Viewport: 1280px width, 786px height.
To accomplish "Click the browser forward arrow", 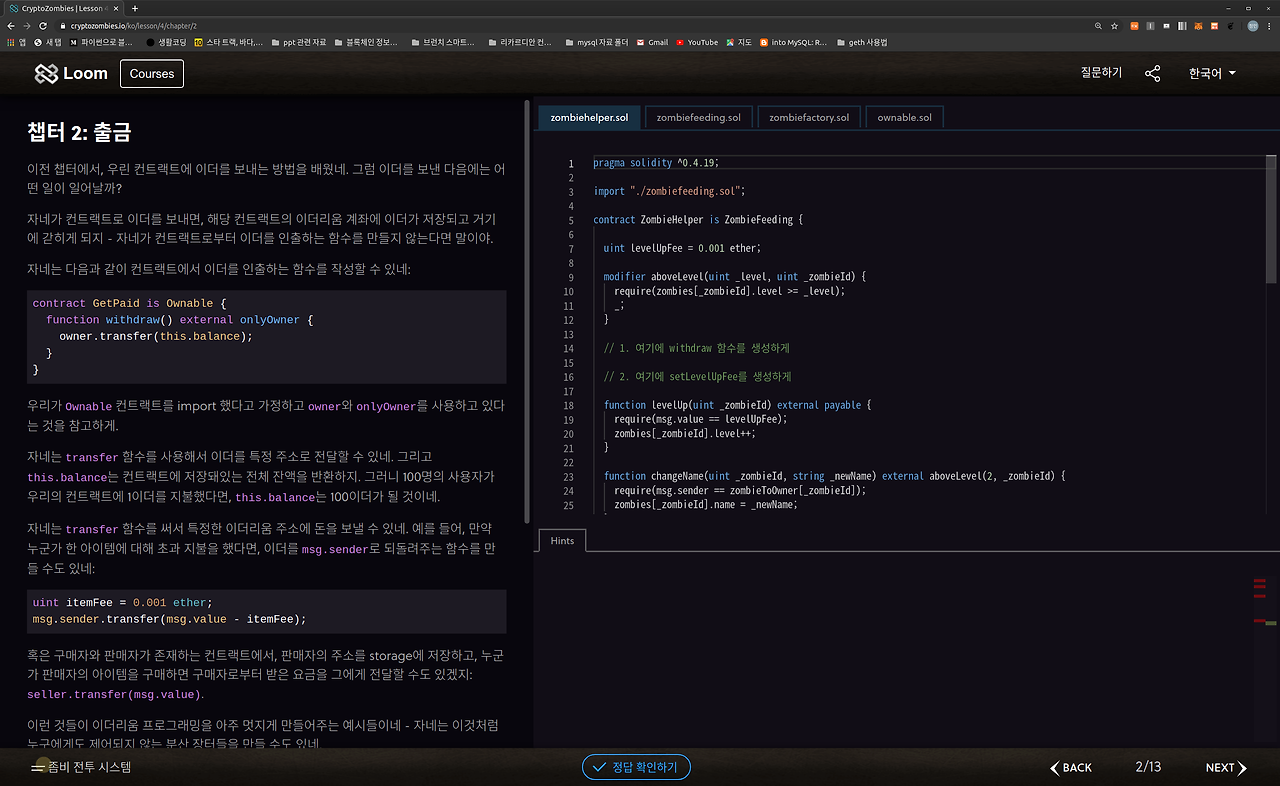I will (x=27, y=25).
